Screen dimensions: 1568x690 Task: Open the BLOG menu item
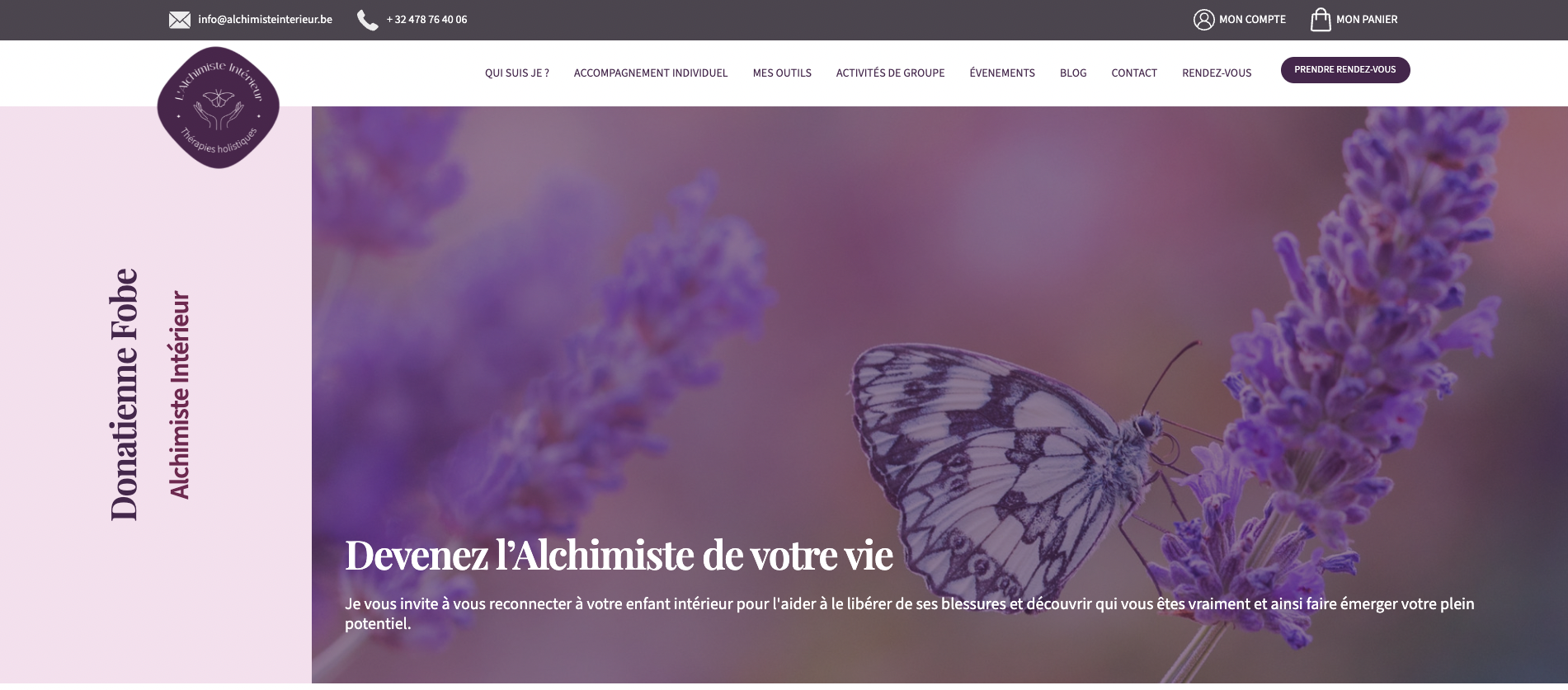pyautogui.click(x=1073, y=73)
